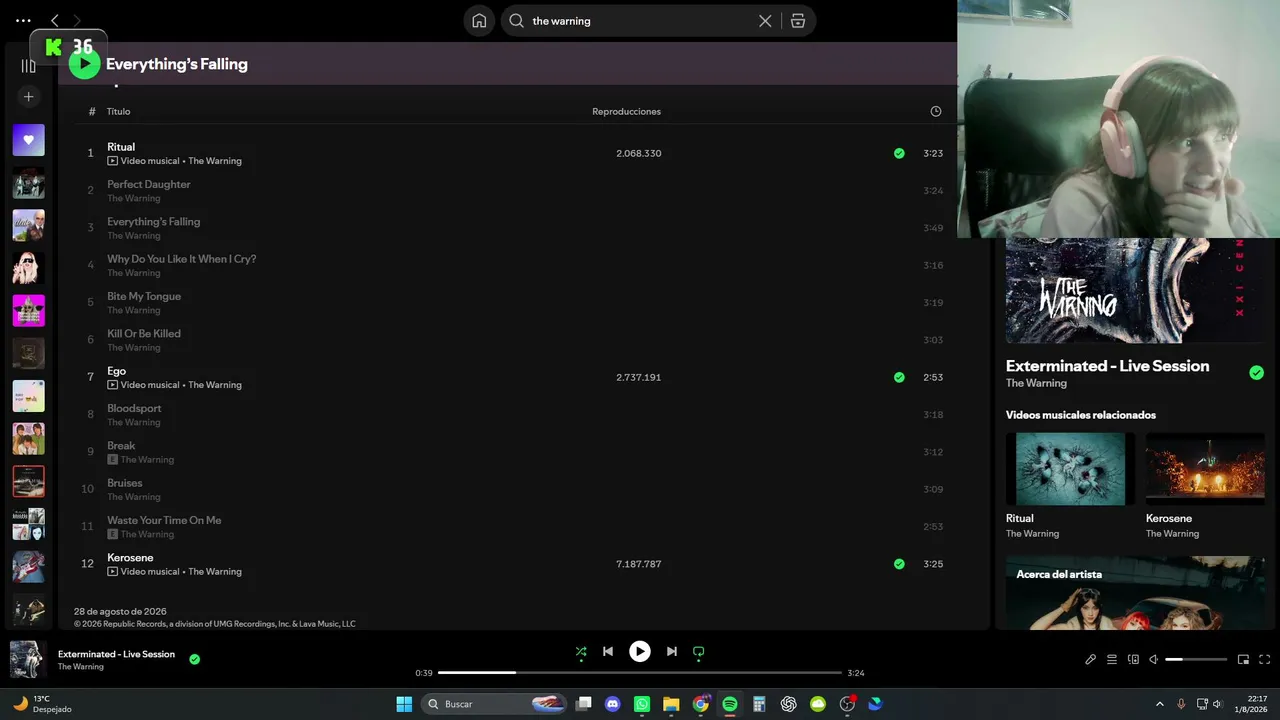Toggle saved checkmark in bottom player bar
1280x720 pixels.
194,659
